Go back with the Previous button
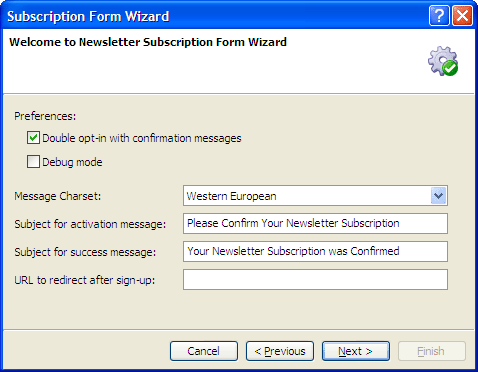478x372 pixels. [x=280, y=351]
